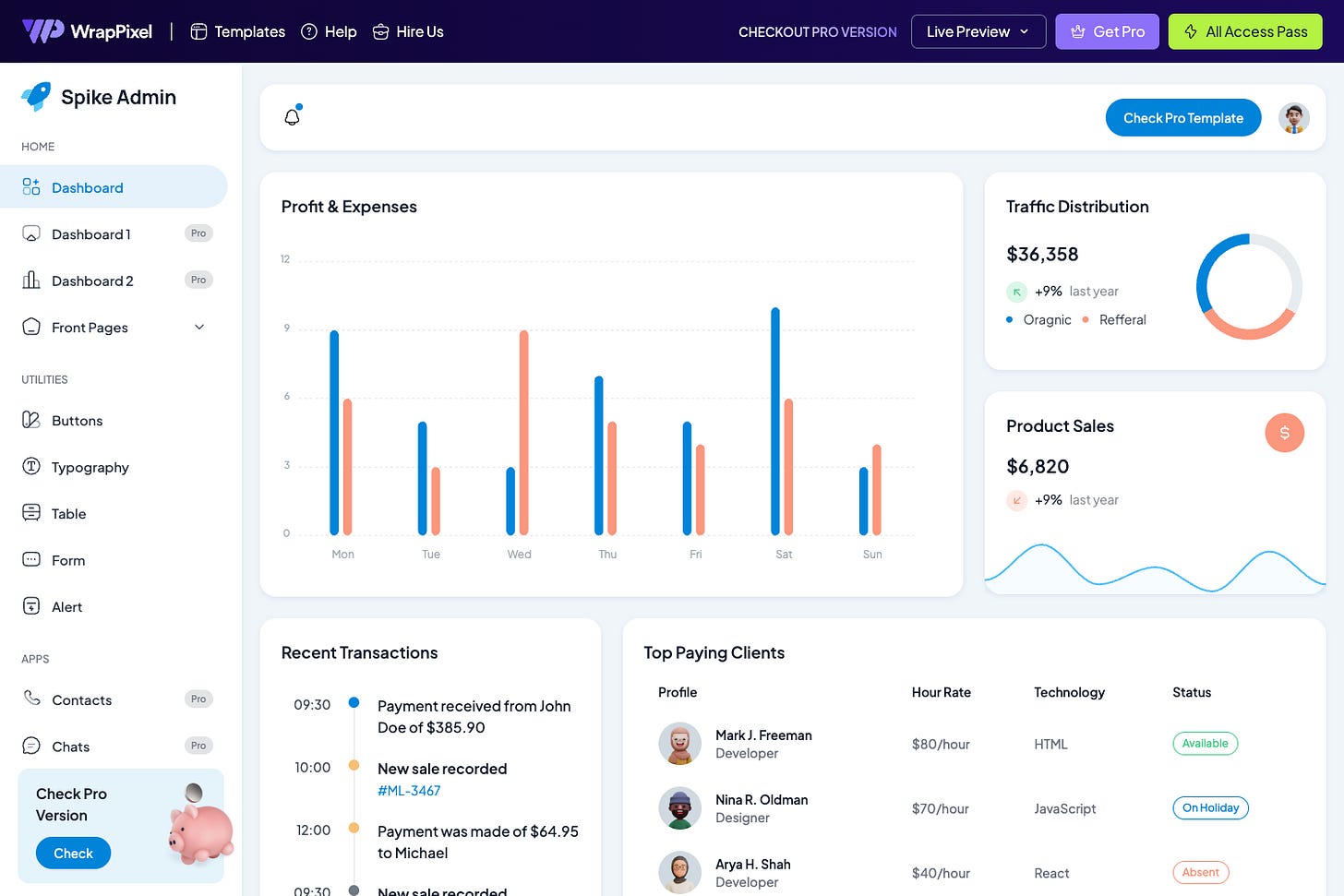Image resolution: width=1344 pixels, height=896 pixels.
Task: Open the Form page from sidebar
Action: [66, 560]
